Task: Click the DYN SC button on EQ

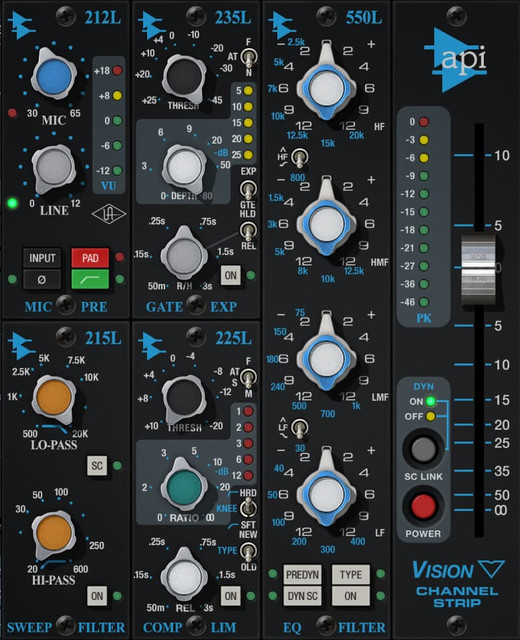Action: [302, 596]
